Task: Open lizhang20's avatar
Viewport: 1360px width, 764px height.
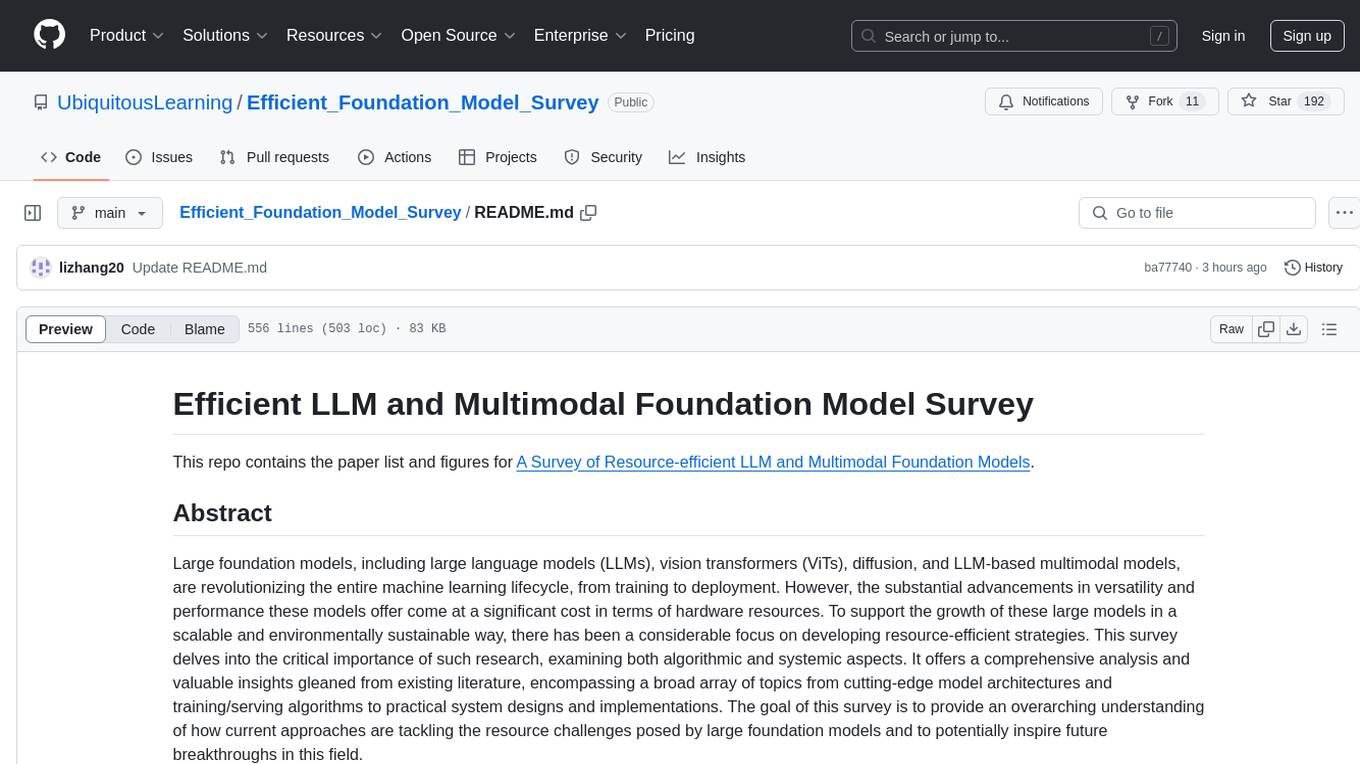Action: pos(41,268)
